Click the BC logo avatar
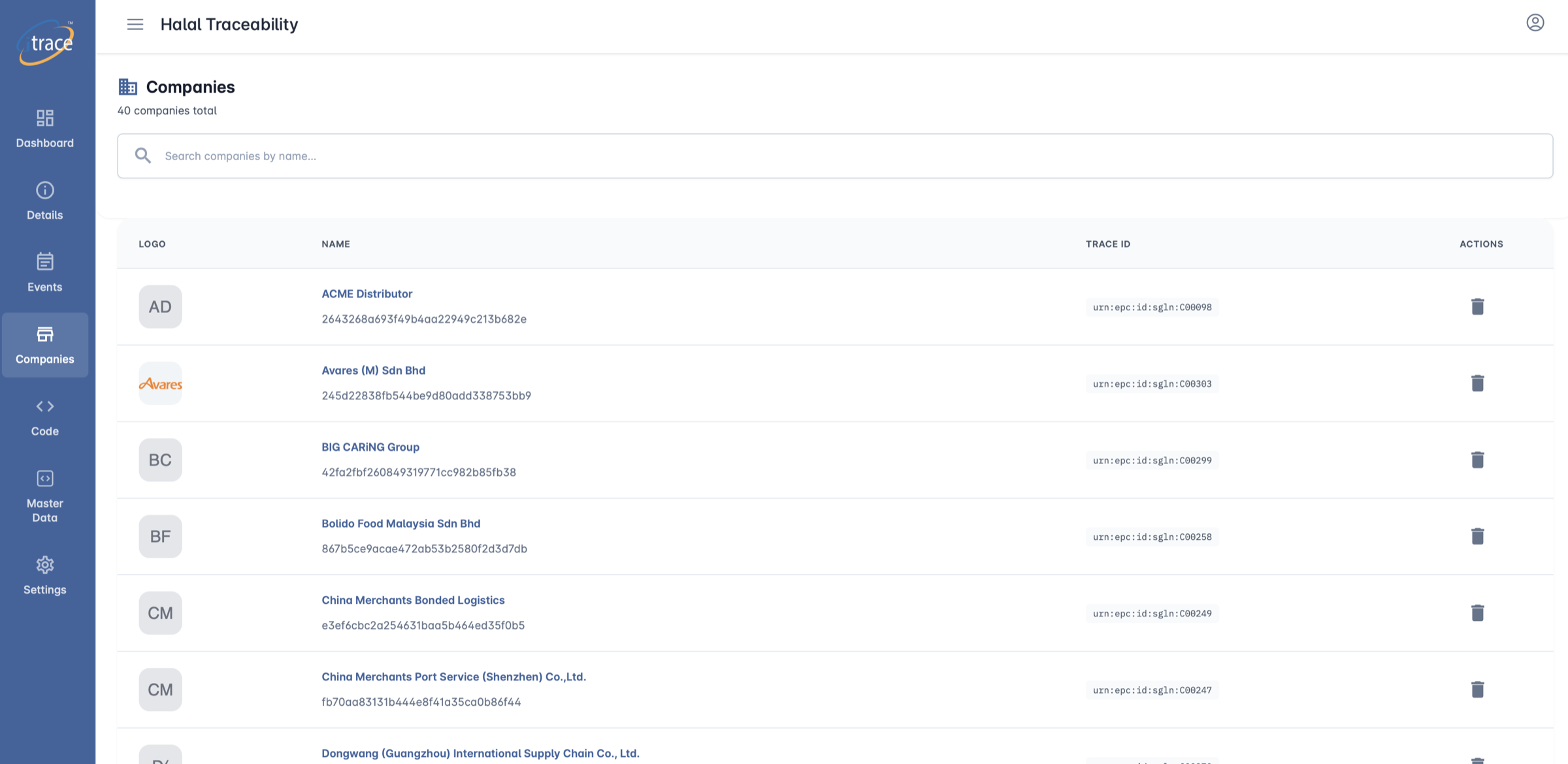 160,459
